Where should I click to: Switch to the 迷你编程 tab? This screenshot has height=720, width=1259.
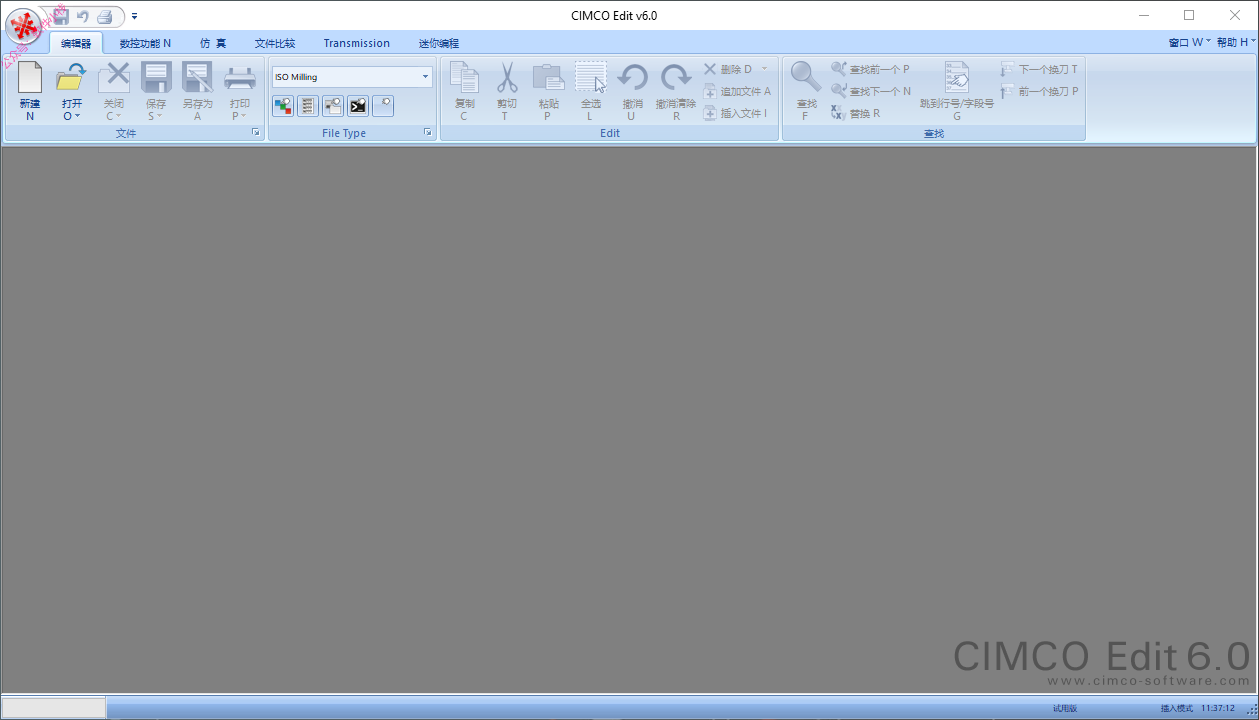pos(439,43)
